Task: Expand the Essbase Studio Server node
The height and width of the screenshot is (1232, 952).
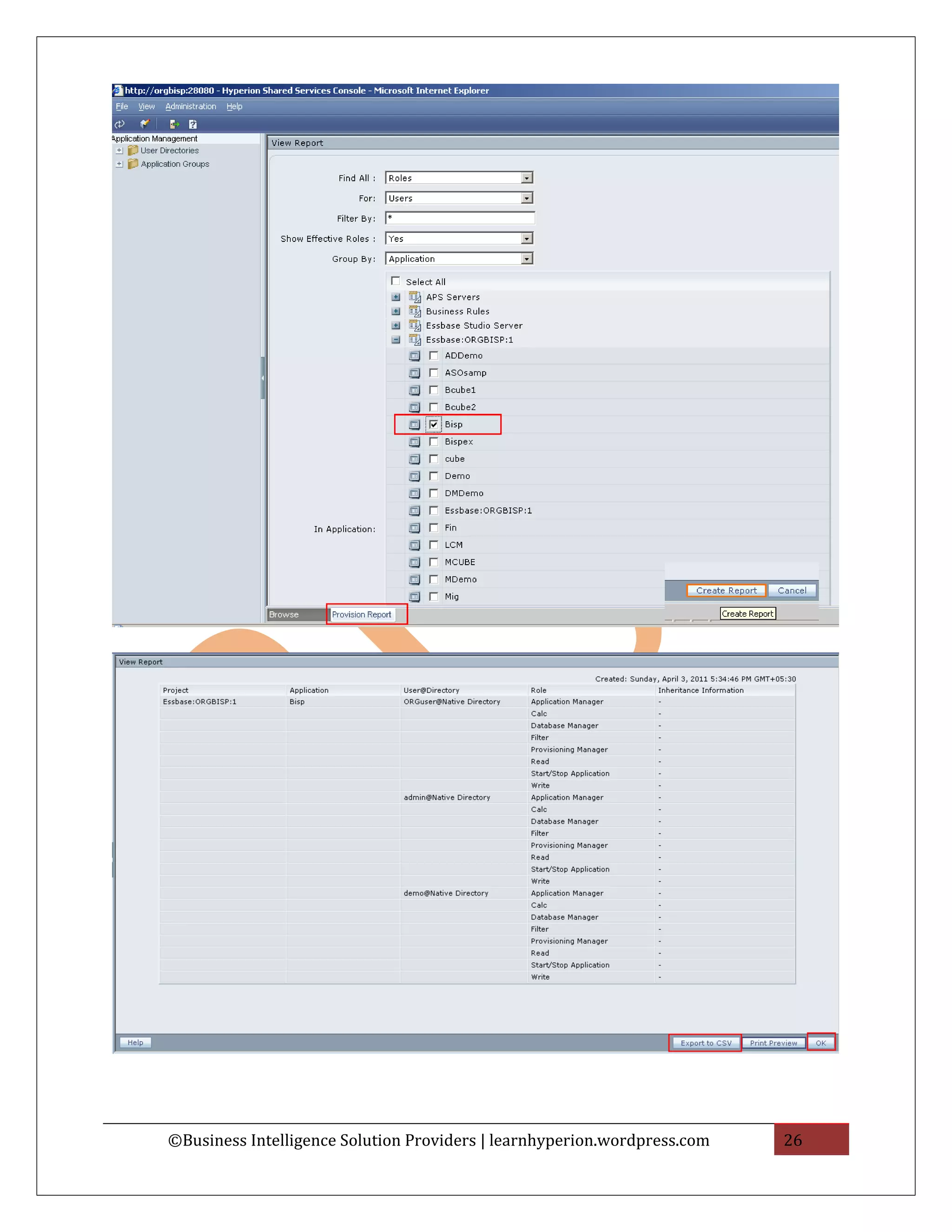Action: click(396, 325)
